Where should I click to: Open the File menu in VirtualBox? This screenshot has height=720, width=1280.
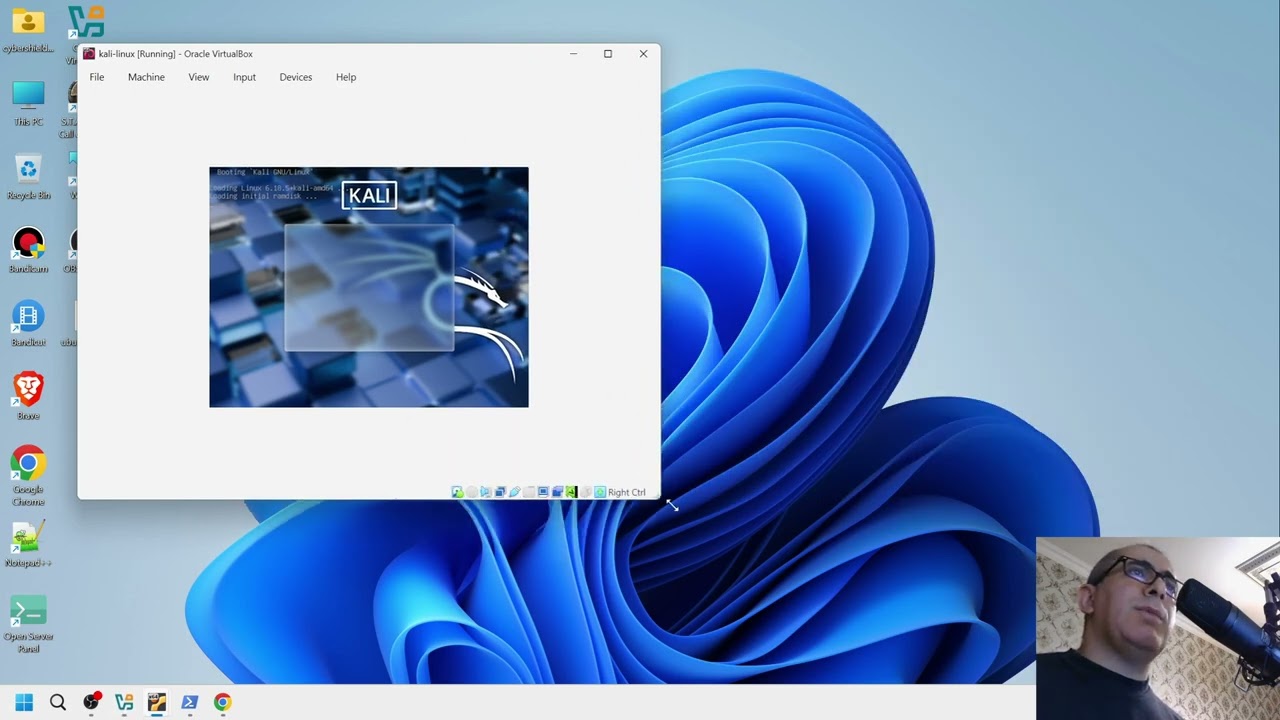(x=97, y=77)
